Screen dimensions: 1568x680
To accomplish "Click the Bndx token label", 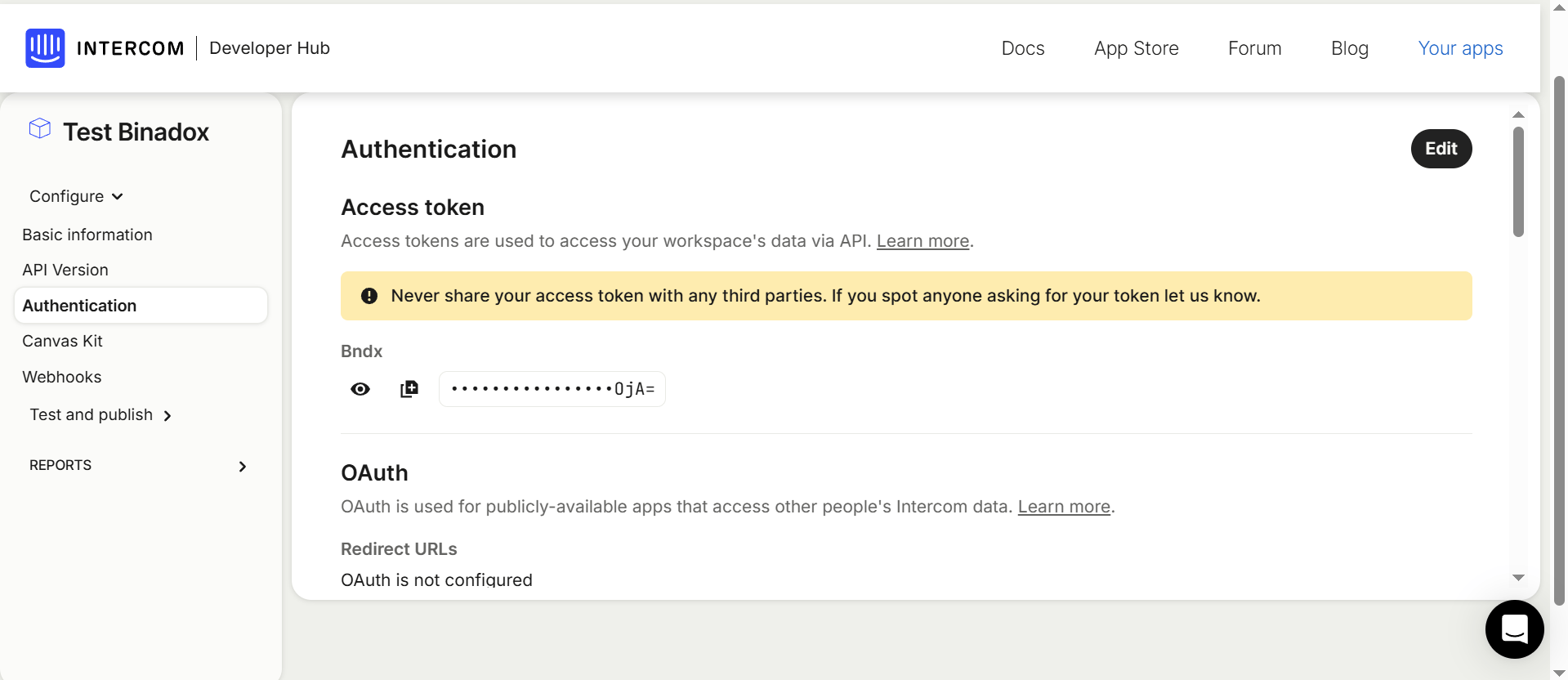I will (361, 351).
